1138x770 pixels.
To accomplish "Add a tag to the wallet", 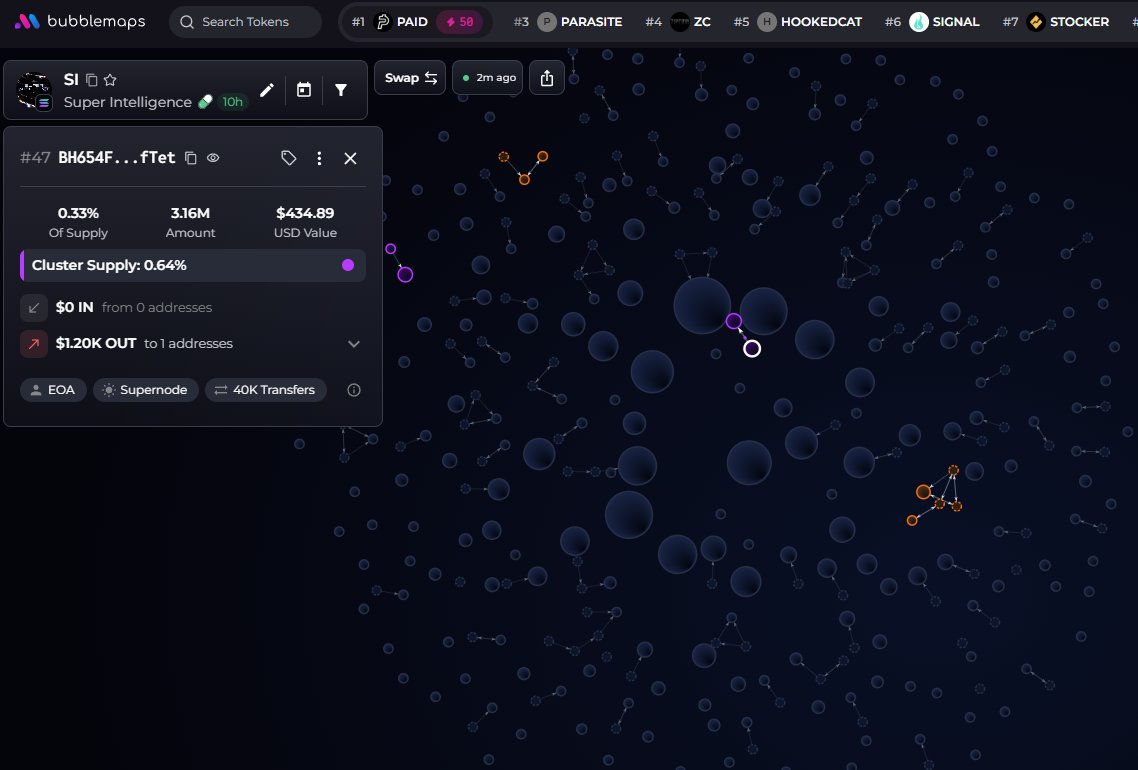I will click(289, 158).
